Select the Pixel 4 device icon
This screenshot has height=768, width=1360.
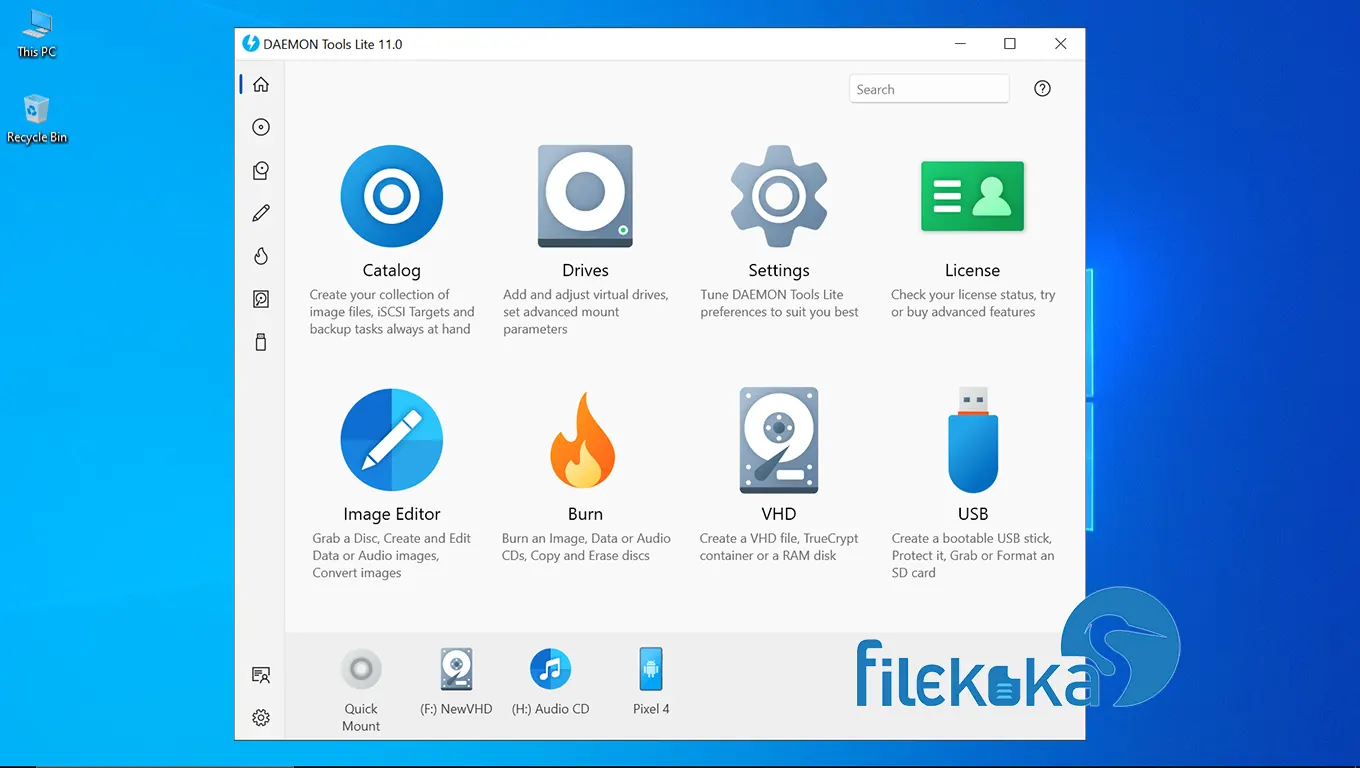pos(651,669)
